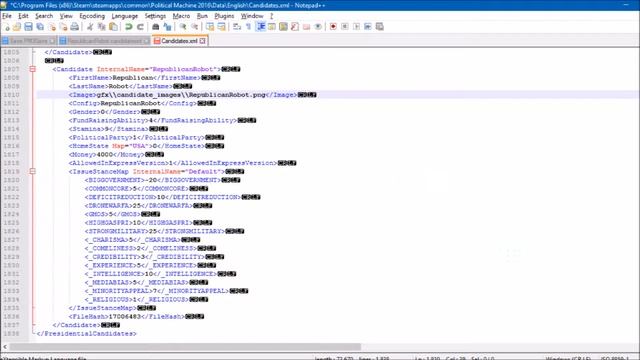Toggle the Document Map icon

coord(283,27)
